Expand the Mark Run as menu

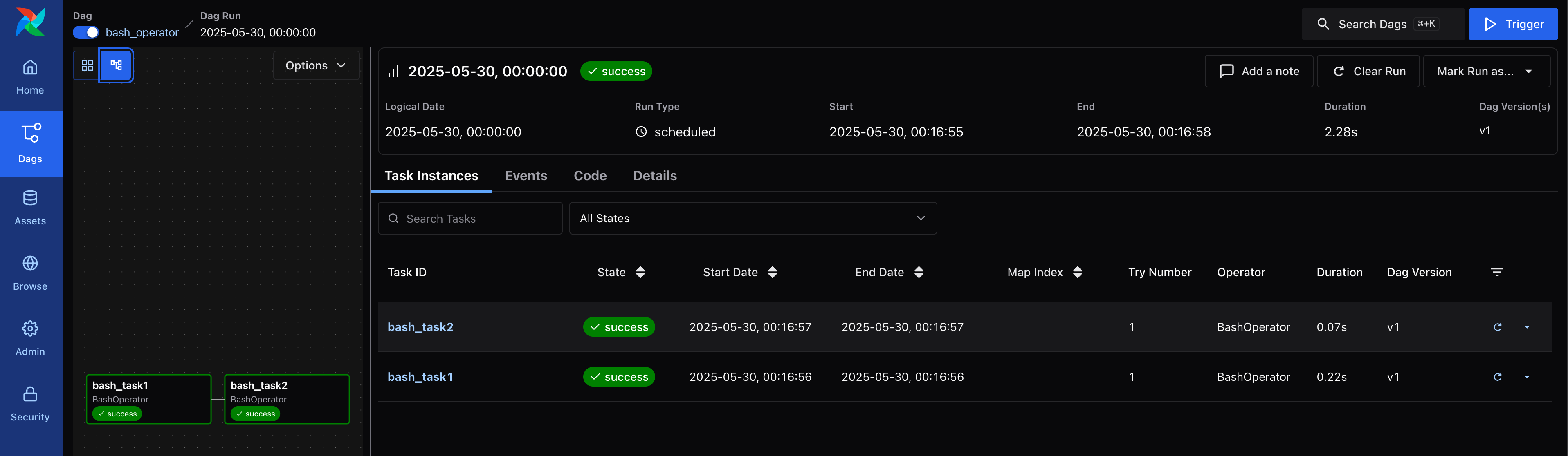coord(1486,71)
